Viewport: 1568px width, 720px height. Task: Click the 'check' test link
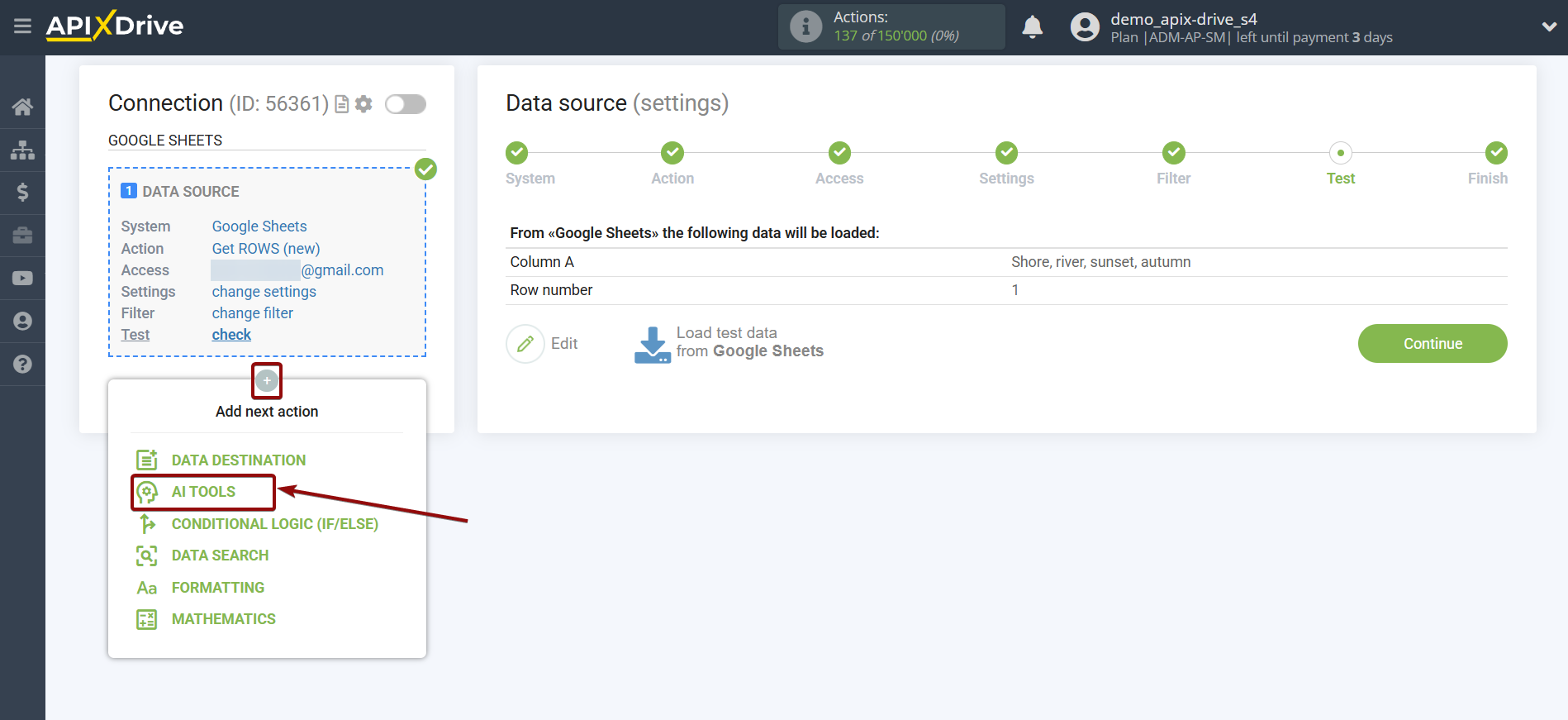point(231,335)
